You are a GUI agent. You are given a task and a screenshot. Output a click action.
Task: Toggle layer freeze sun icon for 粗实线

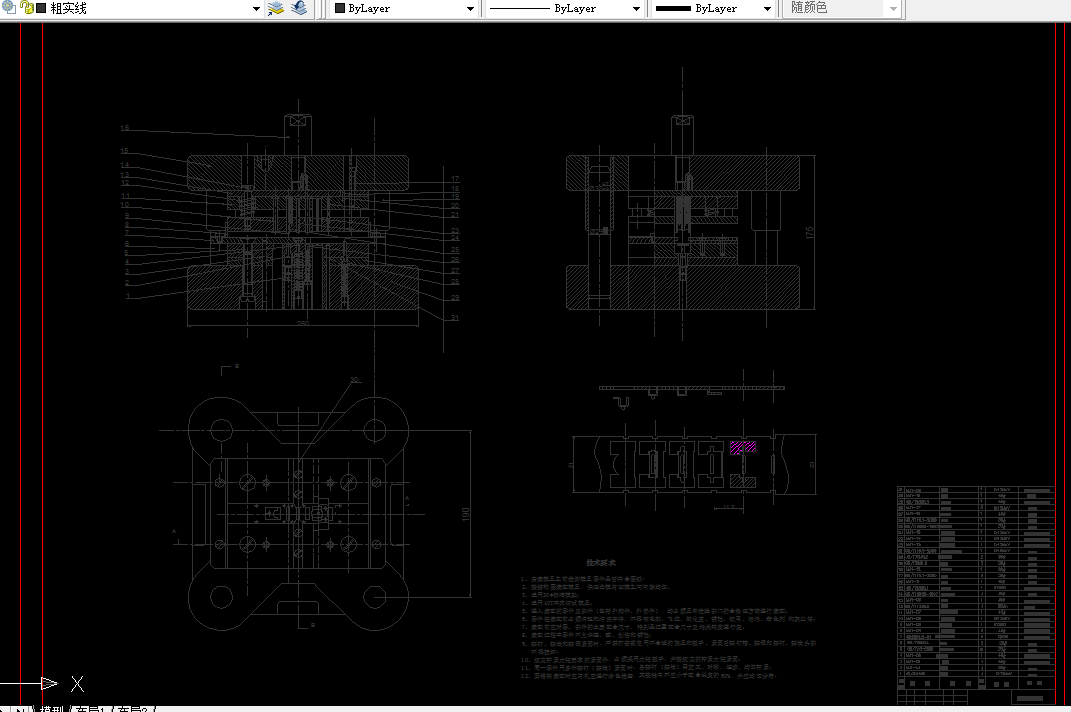point(8,7)
